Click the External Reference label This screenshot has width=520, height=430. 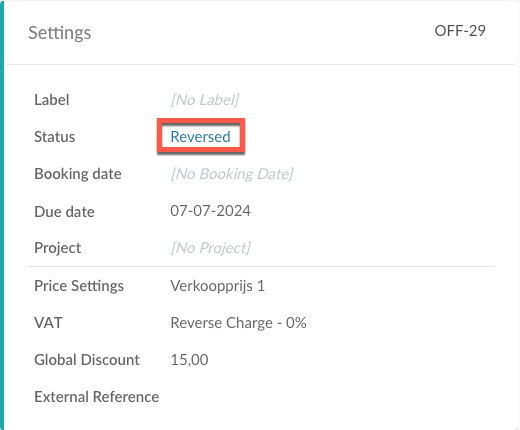(97, 397)
